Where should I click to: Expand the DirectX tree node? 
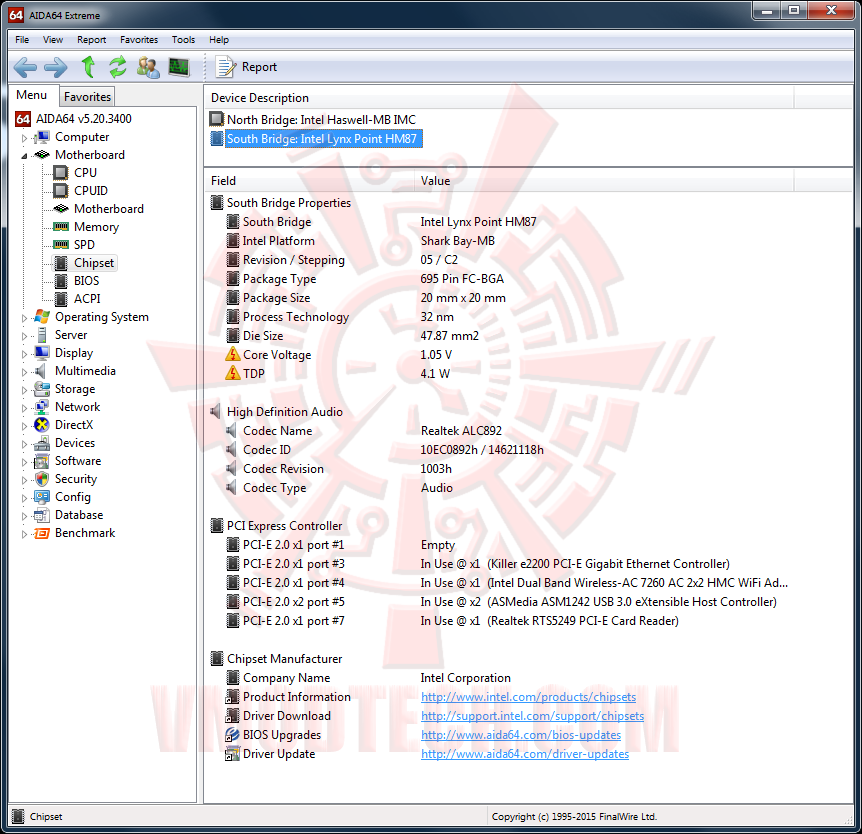[24, 426]
